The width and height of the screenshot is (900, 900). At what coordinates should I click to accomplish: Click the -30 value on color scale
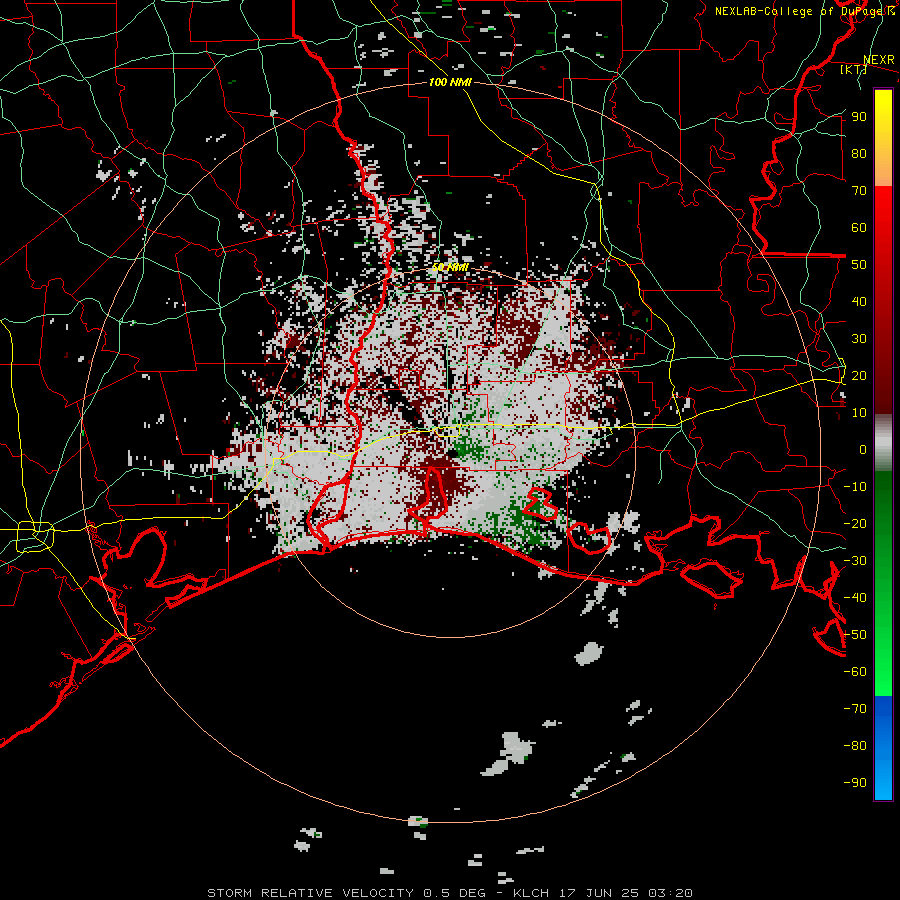point(855,561)
